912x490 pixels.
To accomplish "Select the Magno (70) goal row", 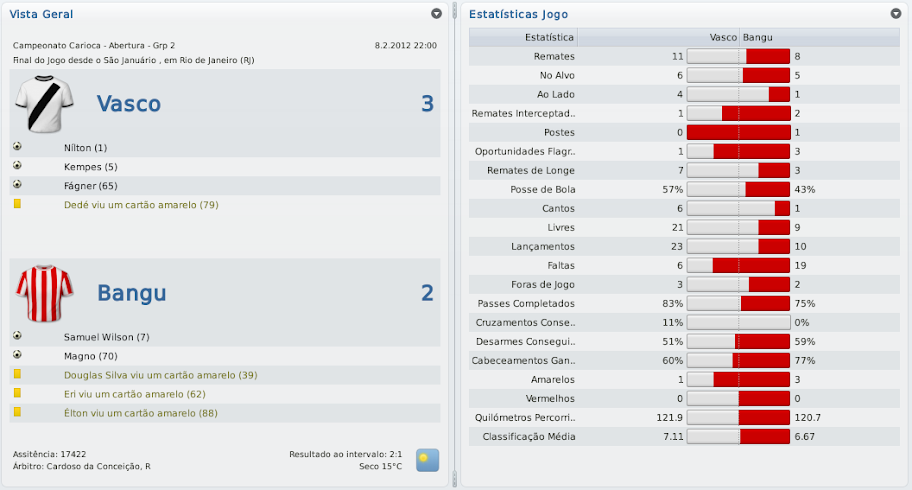I will 89,355.
